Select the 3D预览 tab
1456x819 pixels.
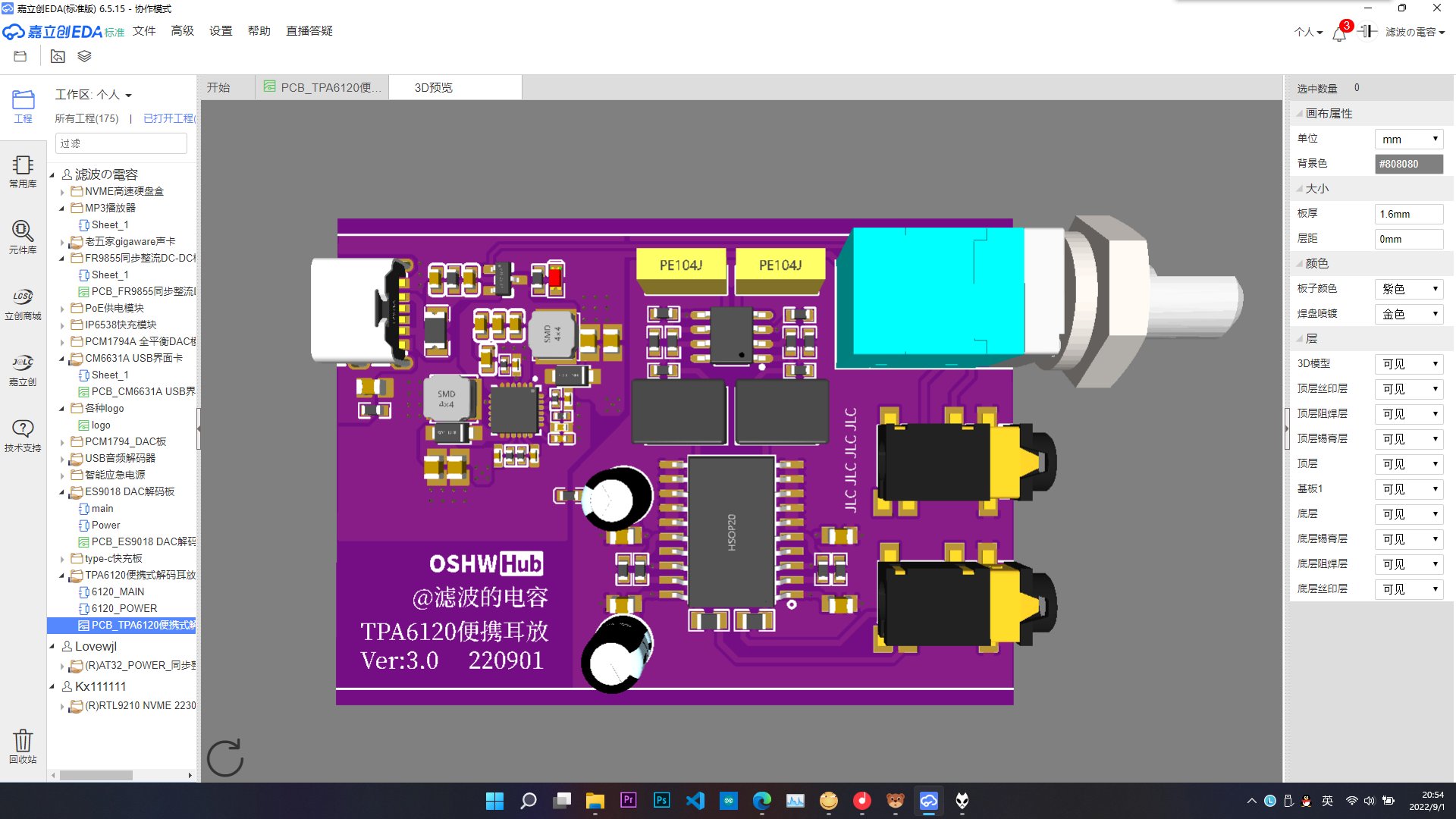pos(455,88)
